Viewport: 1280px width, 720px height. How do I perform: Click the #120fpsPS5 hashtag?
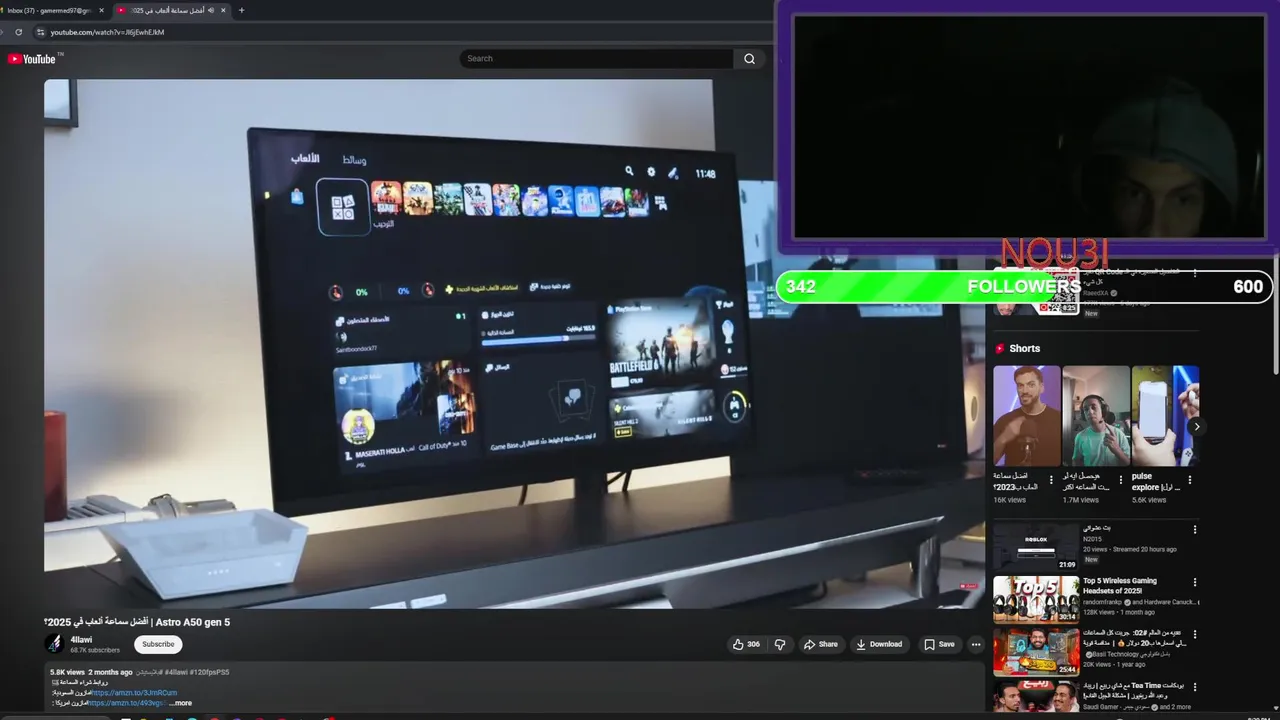tap(209, 672)
